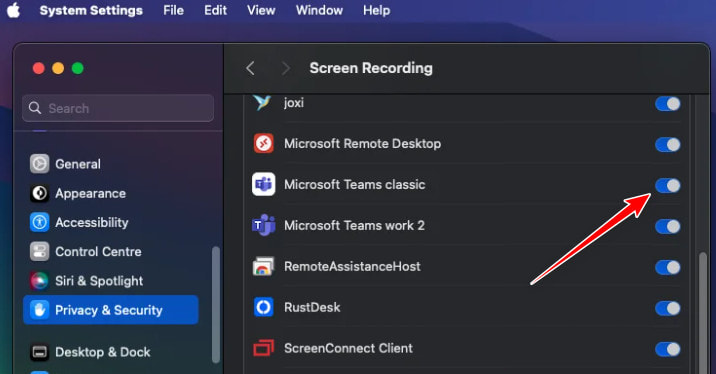Click the Microsoft Remote Desktop app icon

coord(263,143)
